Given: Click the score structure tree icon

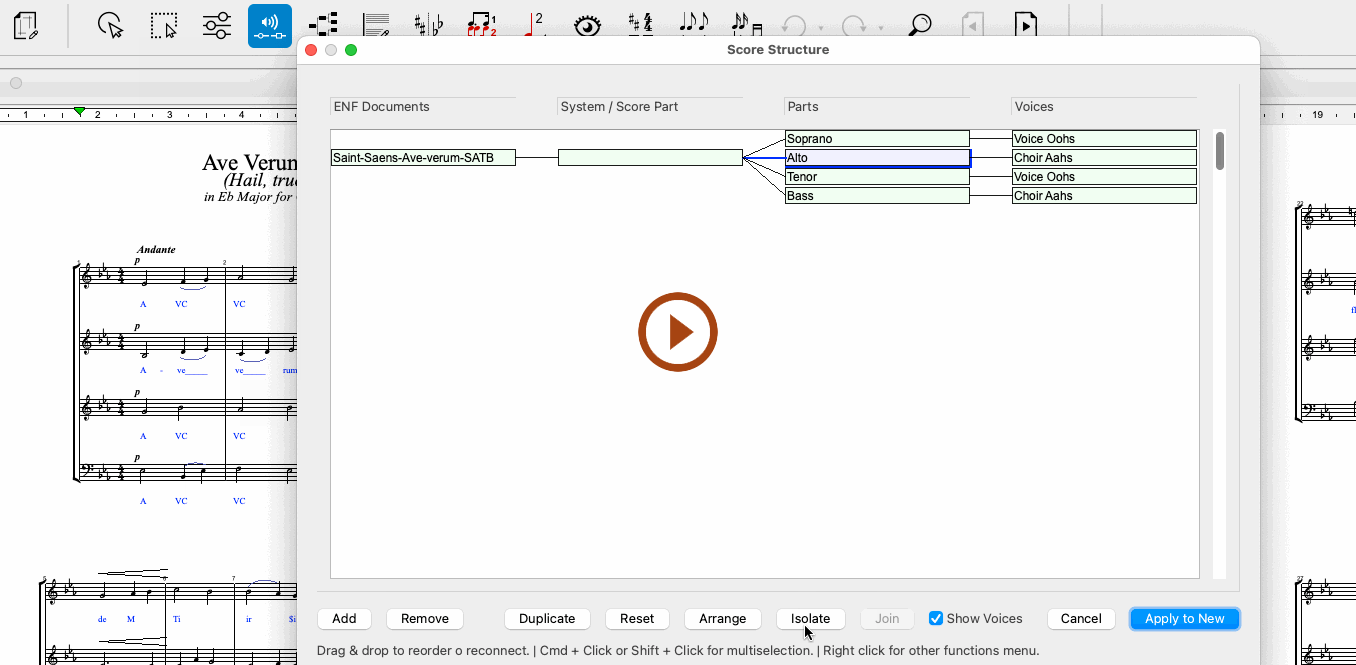Looking at the screenshot, I should [323, 25].
